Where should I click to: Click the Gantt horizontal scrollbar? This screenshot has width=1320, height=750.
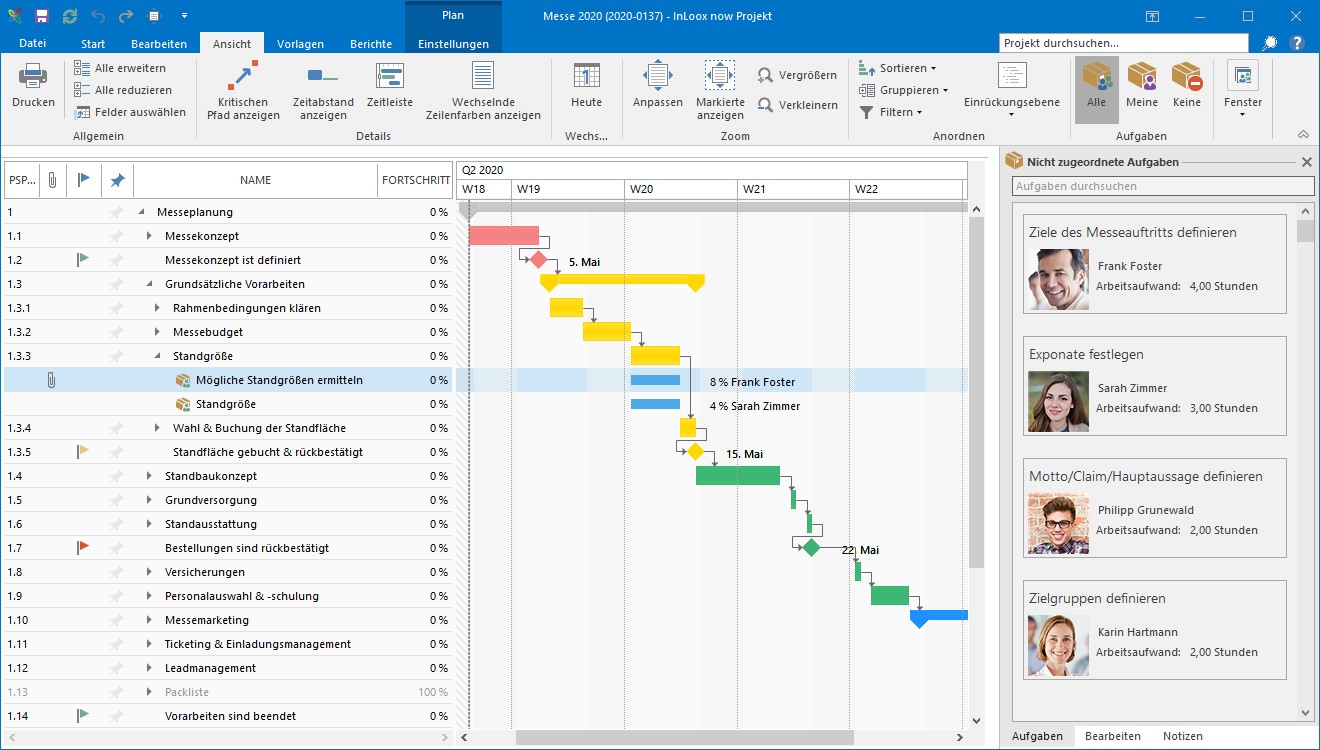pyautogui.click(x=685, y=738)
